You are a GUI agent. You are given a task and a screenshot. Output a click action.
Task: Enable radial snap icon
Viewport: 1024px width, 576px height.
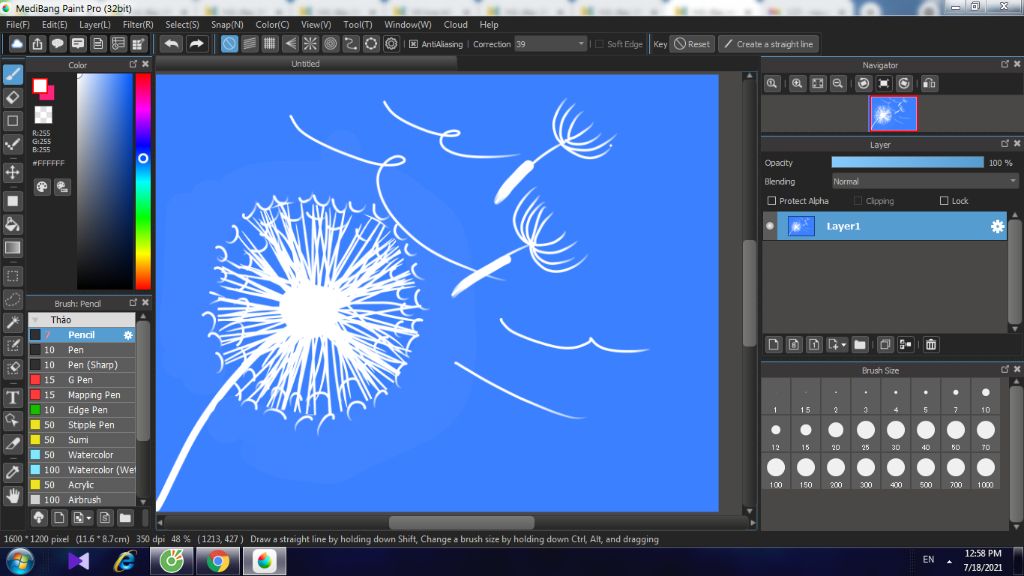(310, 44)
